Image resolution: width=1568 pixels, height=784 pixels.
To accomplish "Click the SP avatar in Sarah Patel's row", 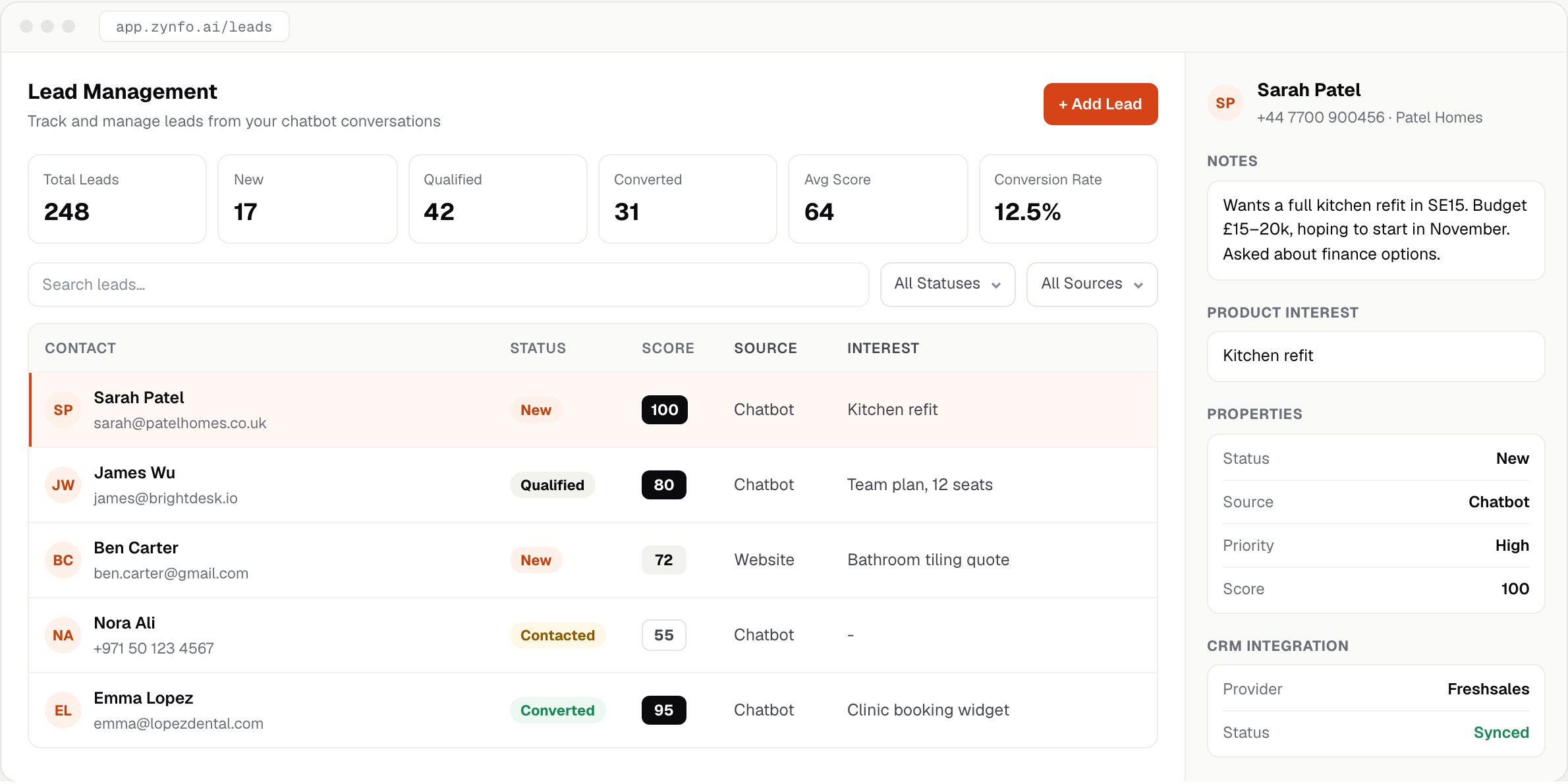I will click(x=63, y=410).
